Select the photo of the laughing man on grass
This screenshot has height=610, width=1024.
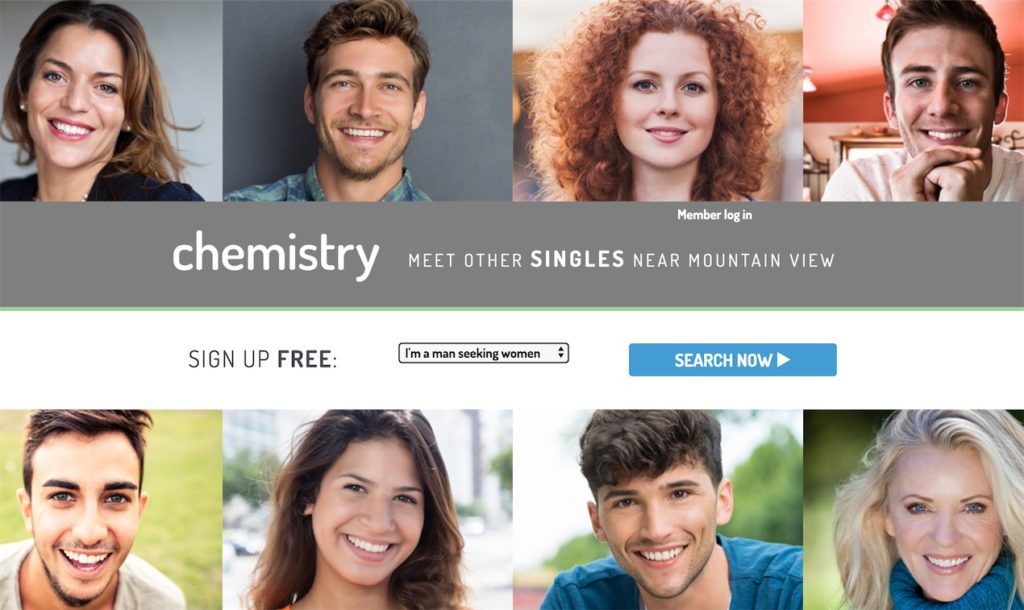[111, 510]
